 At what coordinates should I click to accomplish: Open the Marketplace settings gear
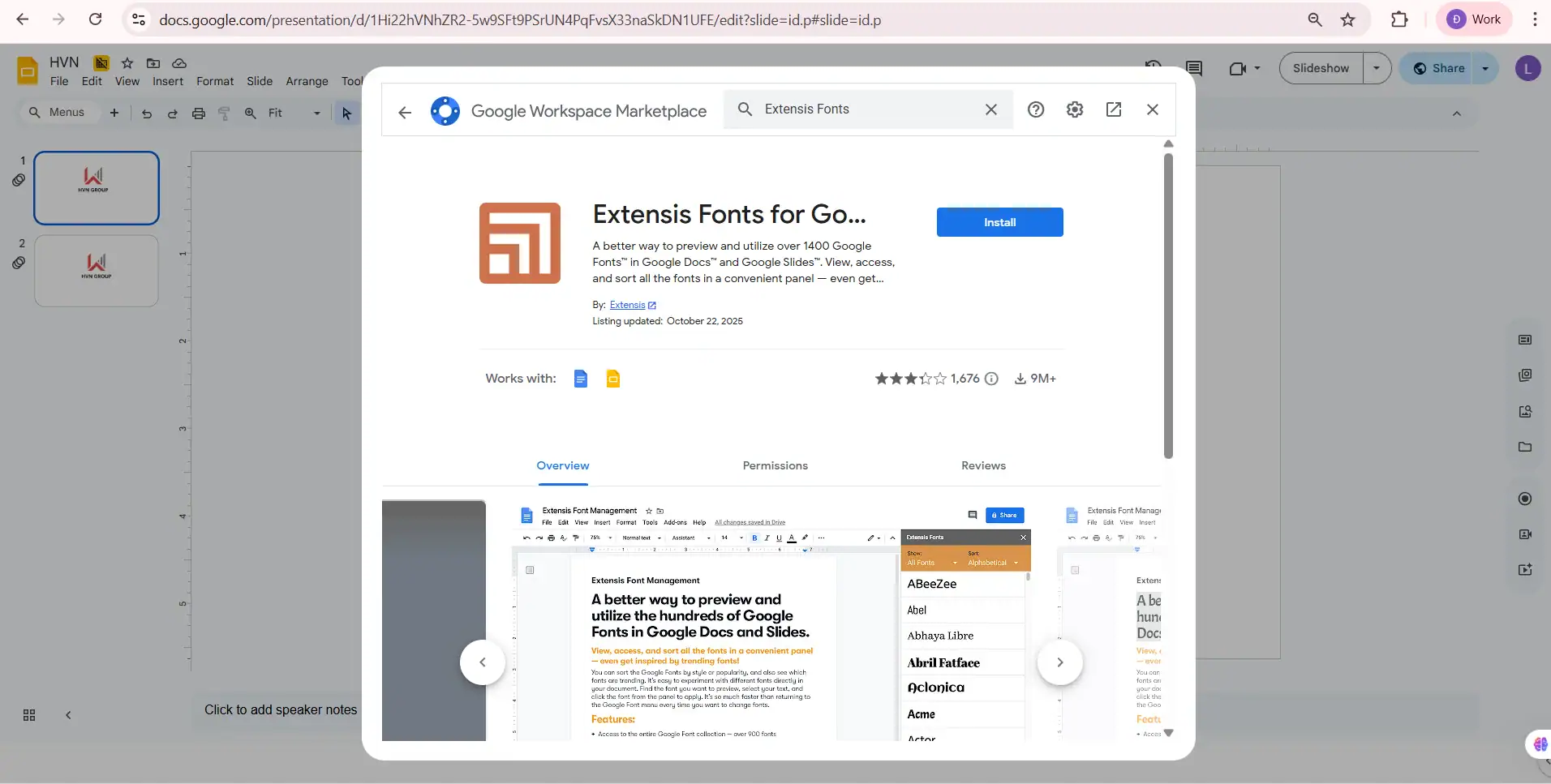click(x=1075, y=109)
